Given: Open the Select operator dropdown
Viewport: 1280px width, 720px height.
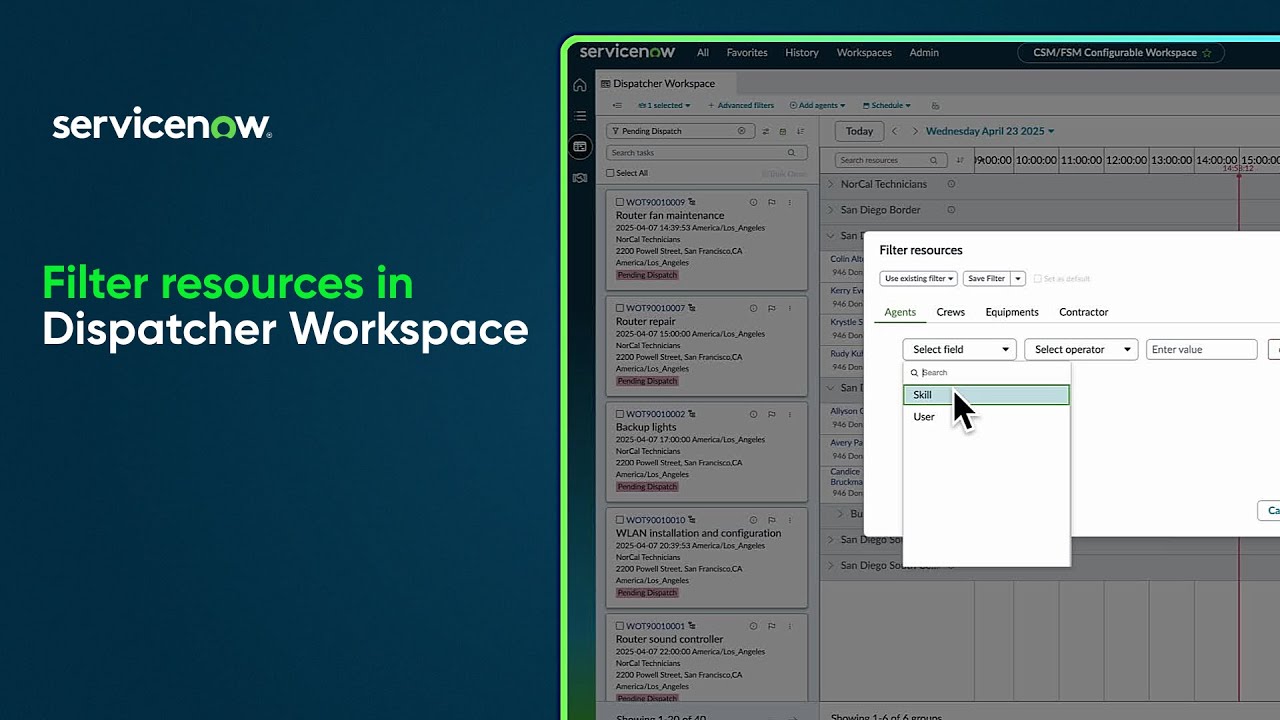Looking at the screenshot, I should tap(1080, 349).
